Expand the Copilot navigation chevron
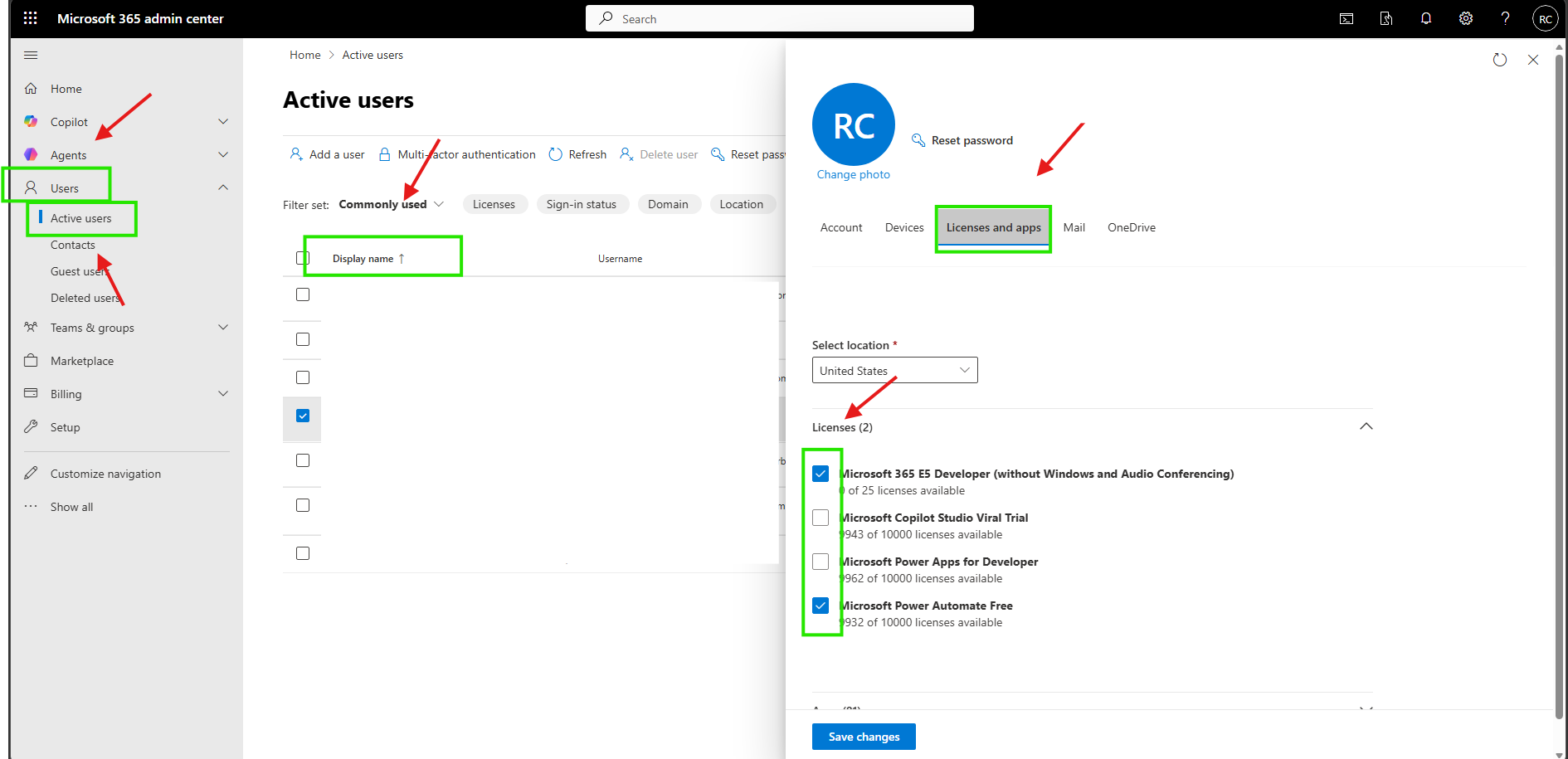The width and height of the screenshot is (1568, 759). tap(223, 122)
